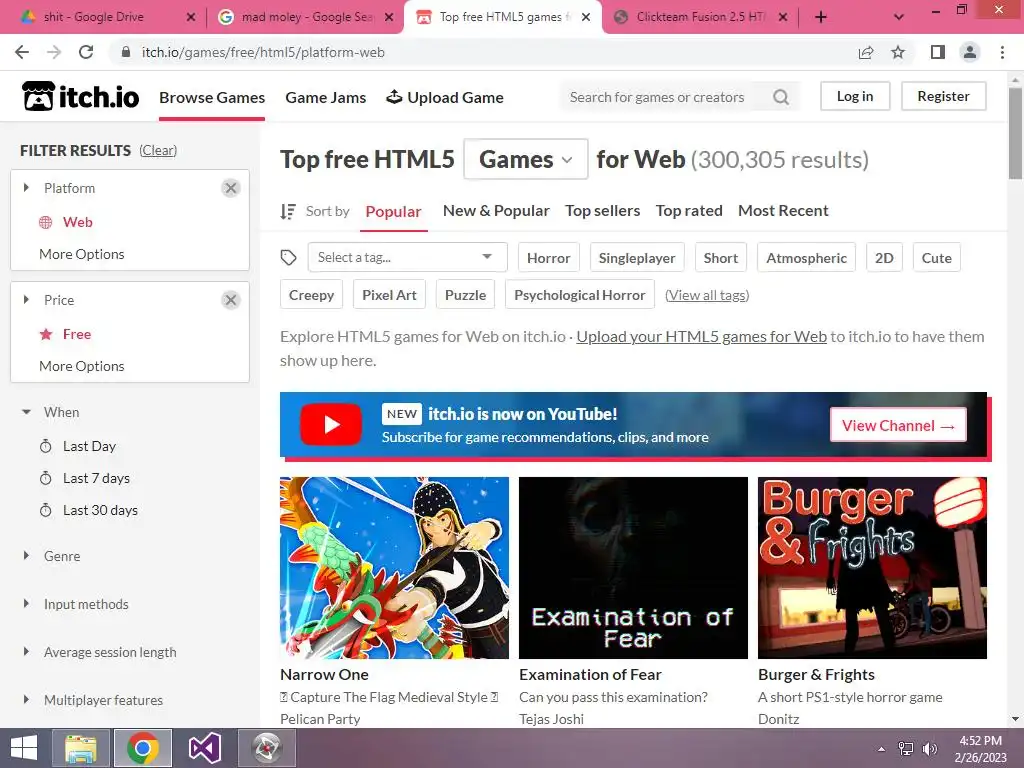This screenshot has height=768, width=1024.
Task: Click the page vertical scrollbar
Action: pyautogui.click(x=1015, y=133)
